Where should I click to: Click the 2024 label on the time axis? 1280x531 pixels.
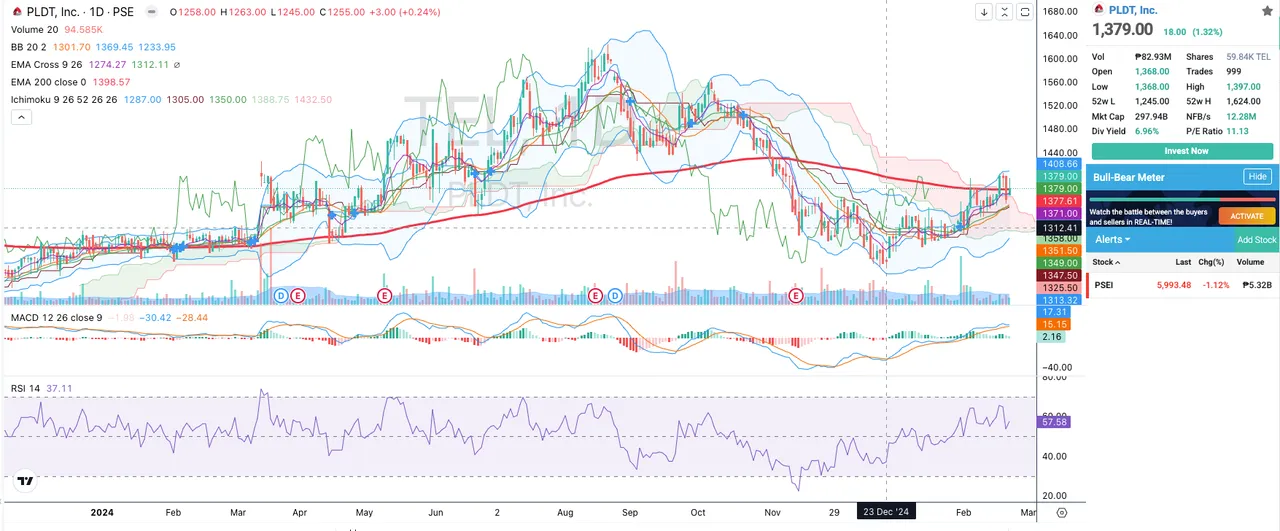[x=102, y=511]
